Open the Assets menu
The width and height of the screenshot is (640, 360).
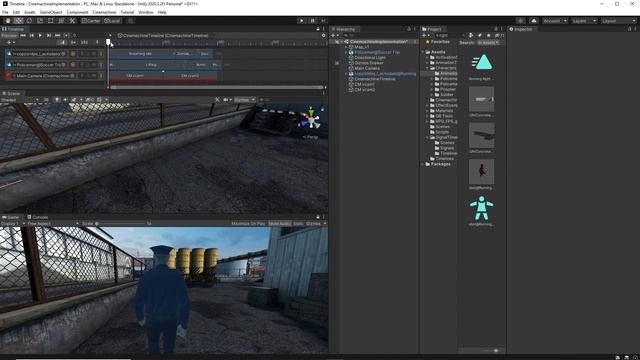tap(30, 12)
